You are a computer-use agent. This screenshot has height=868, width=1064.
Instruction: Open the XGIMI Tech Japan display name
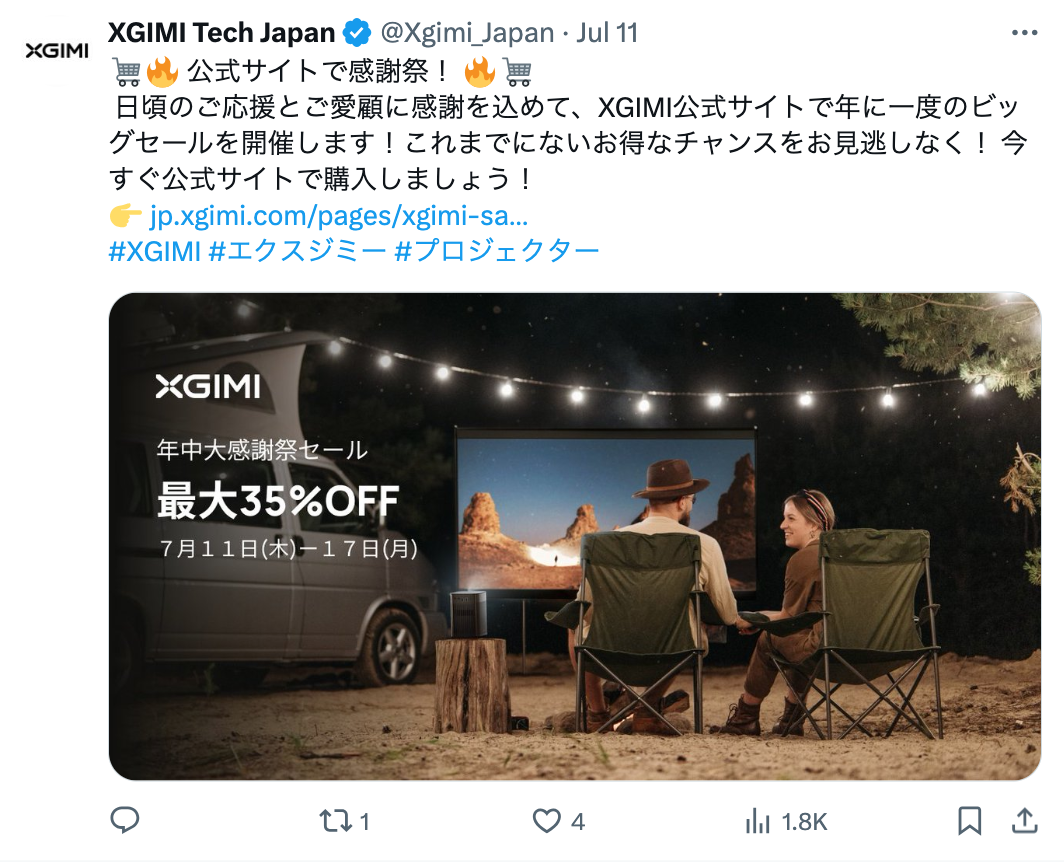(x=221, y=33)
